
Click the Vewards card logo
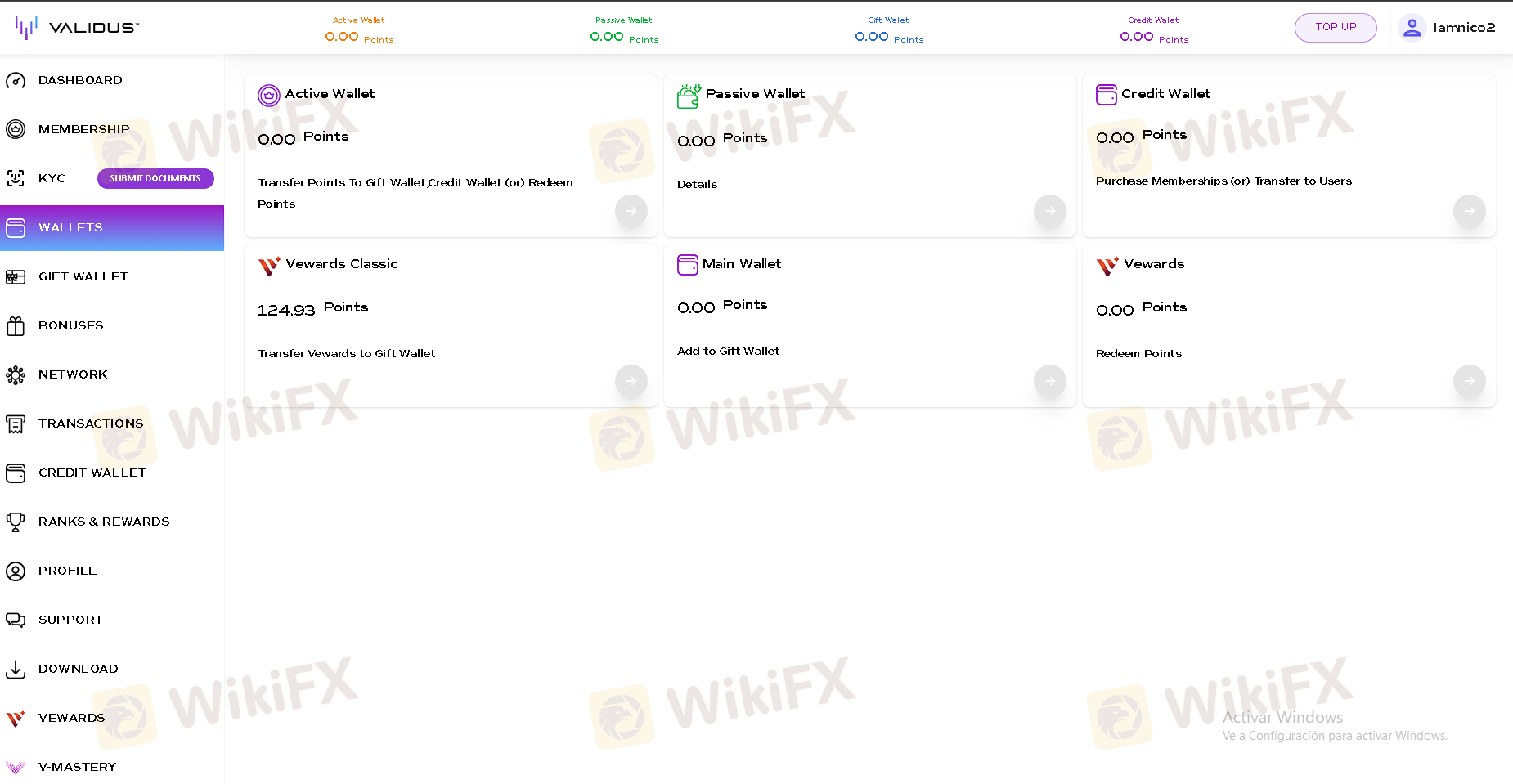tap(1107, 266)
